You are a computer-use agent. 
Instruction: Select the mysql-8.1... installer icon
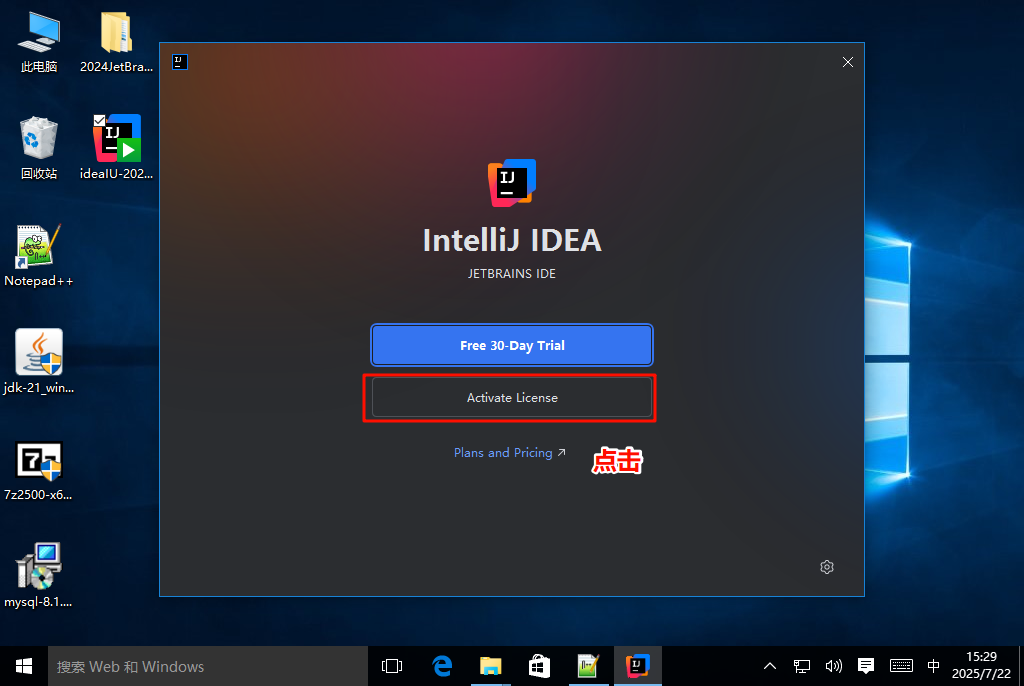coord(39,576)
